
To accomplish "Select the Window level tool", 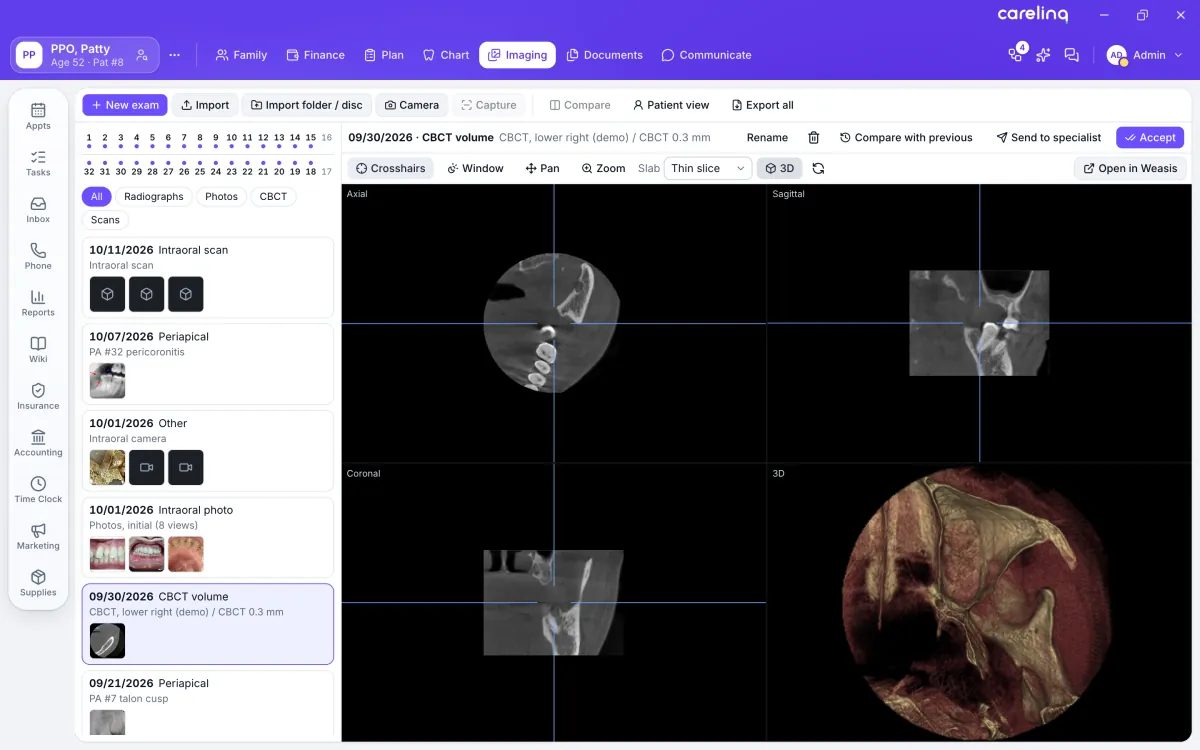I will (475, 168).
